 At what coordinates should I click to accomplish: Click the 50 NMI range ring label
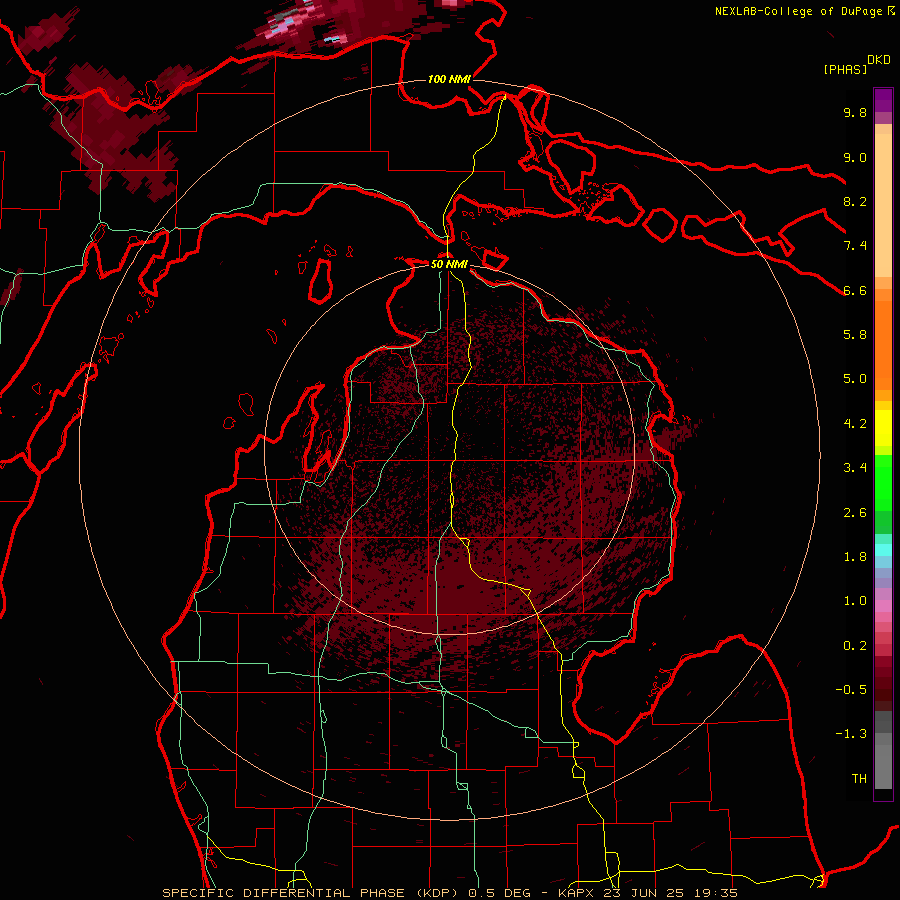(449, 264)
